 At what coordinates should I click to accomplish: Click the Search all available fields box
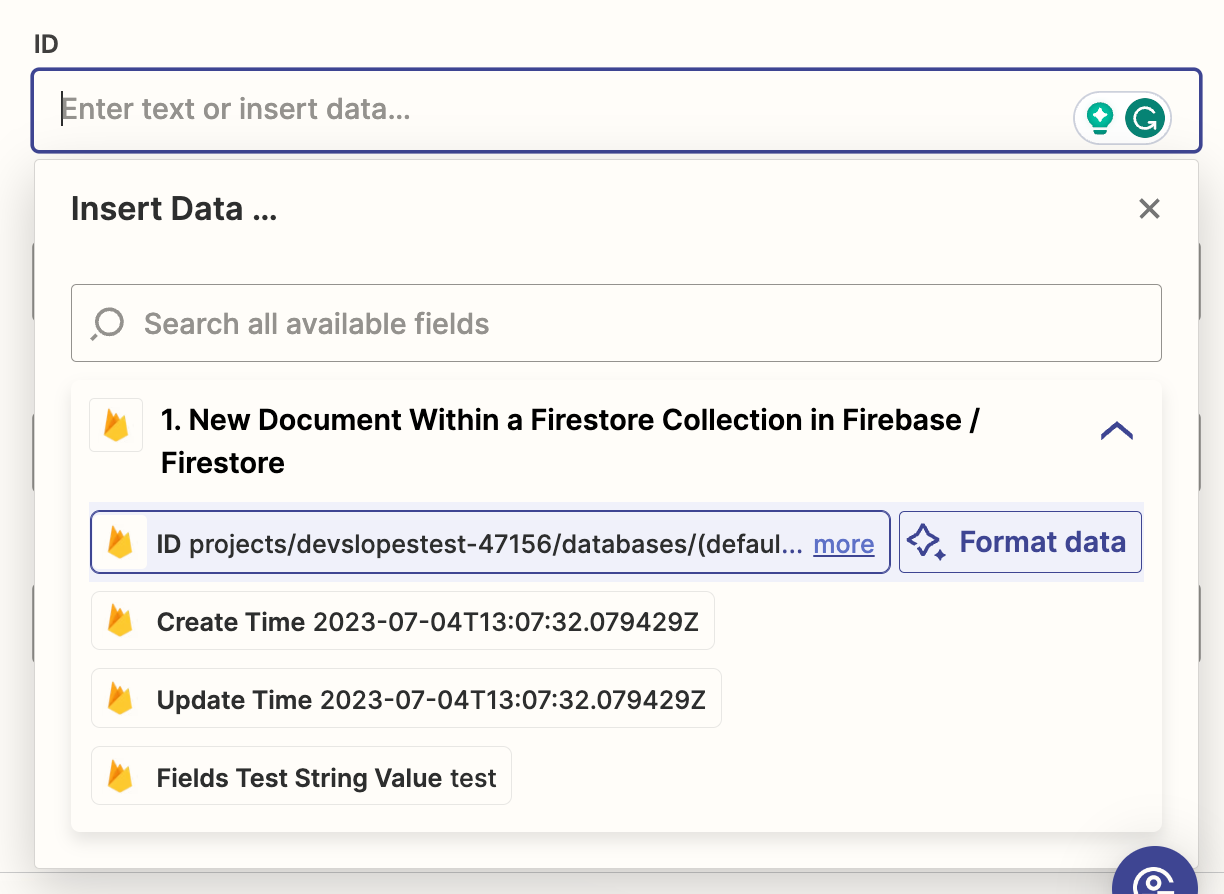(x=616, y=323)
